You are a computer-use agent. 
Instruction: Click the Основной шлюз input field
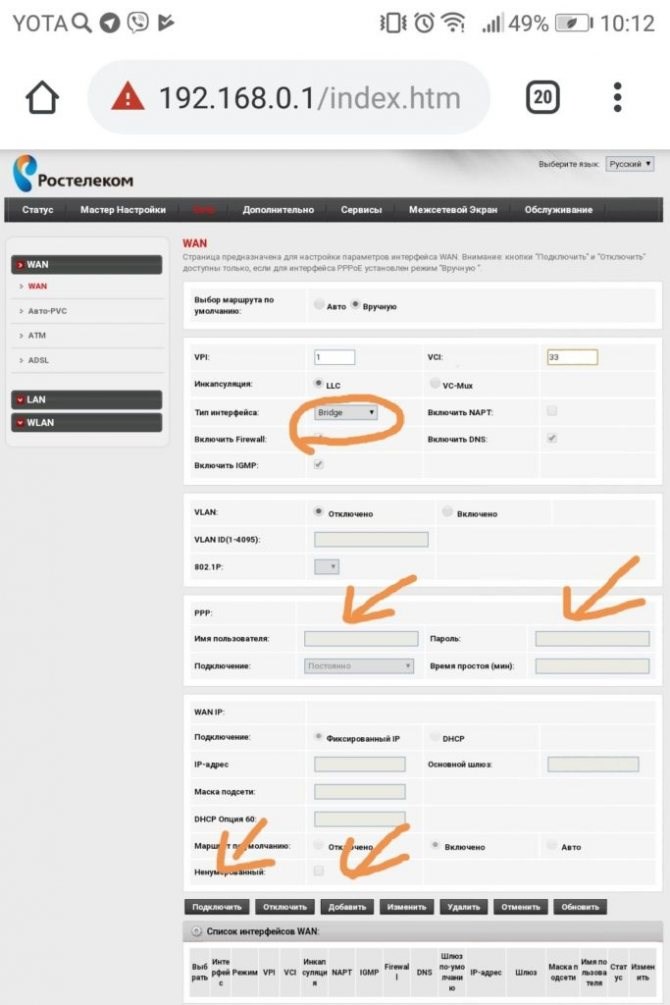pos(593,764)
